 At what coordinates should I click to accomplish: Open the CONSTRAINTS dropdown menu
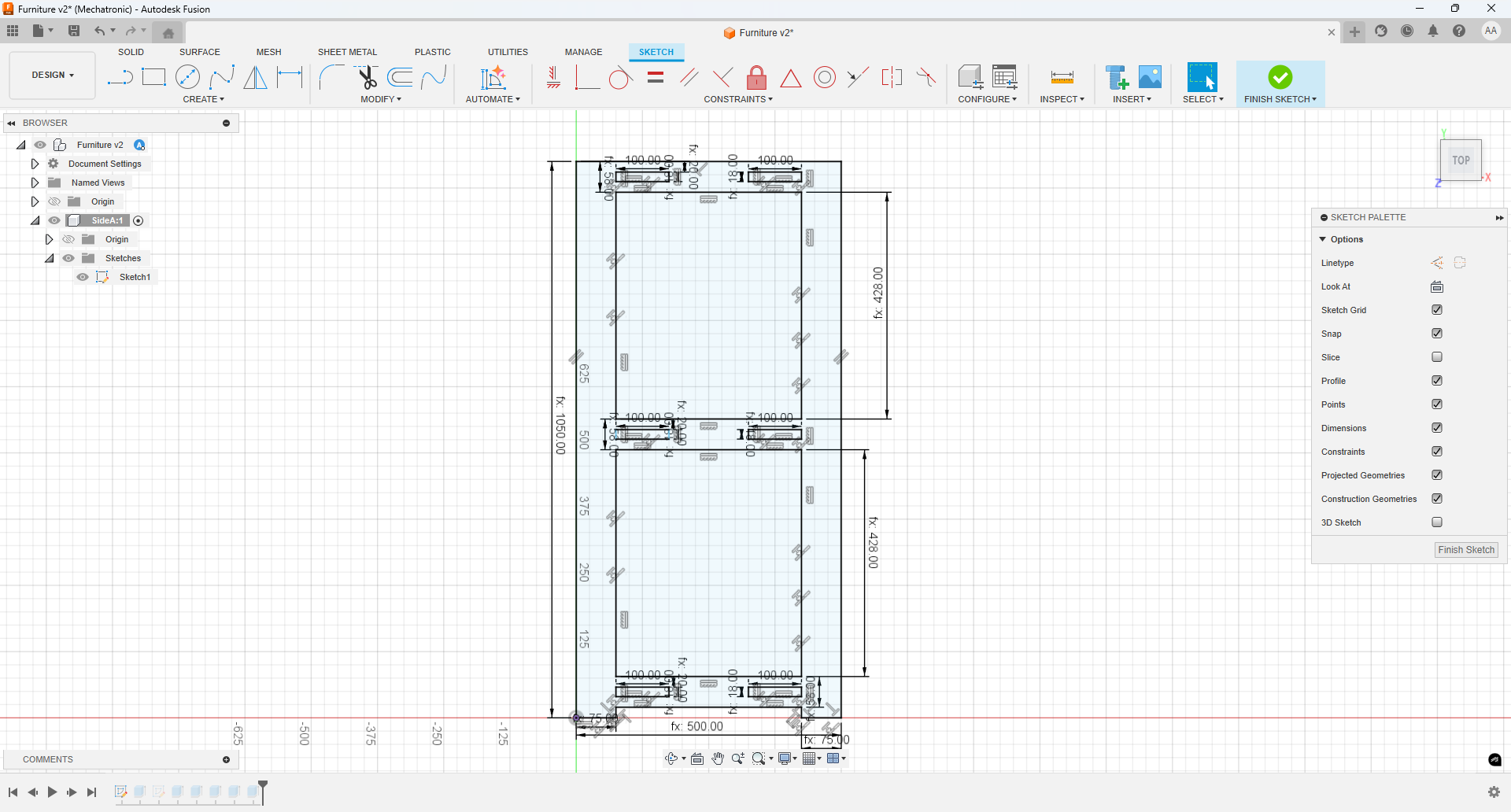[x=738, y=99]
